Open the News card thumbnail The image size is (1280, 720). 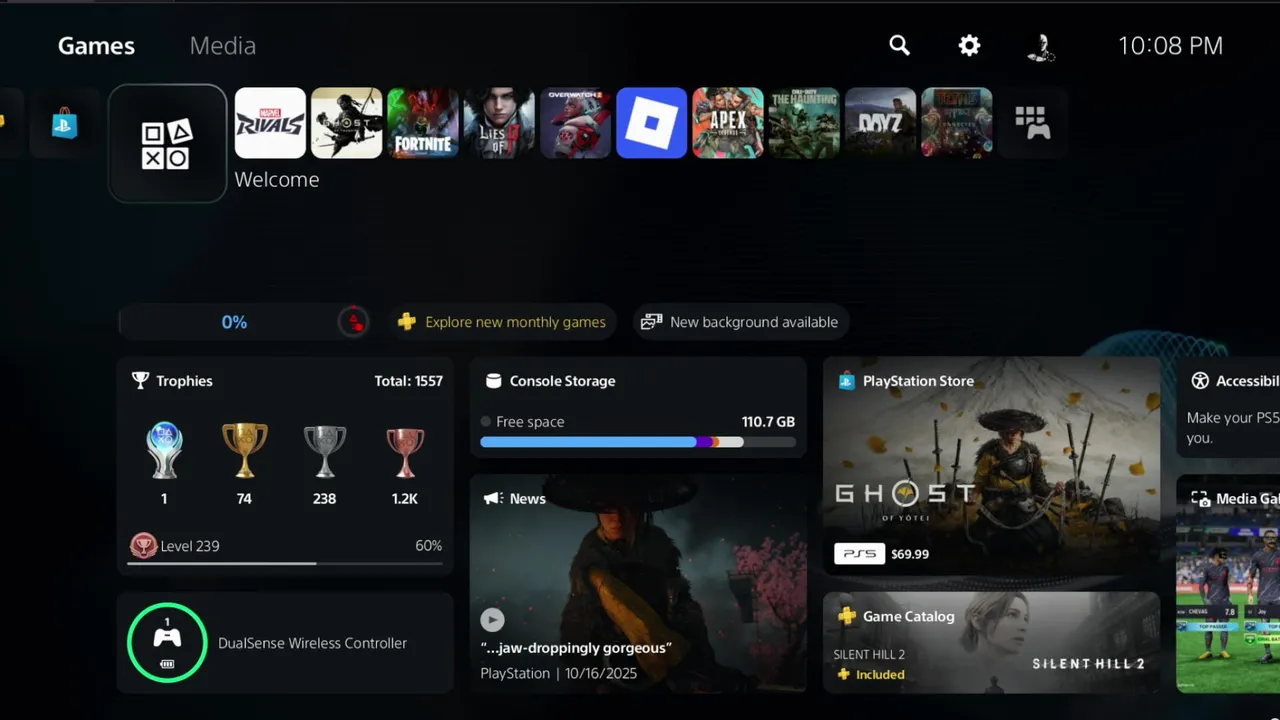638,583
